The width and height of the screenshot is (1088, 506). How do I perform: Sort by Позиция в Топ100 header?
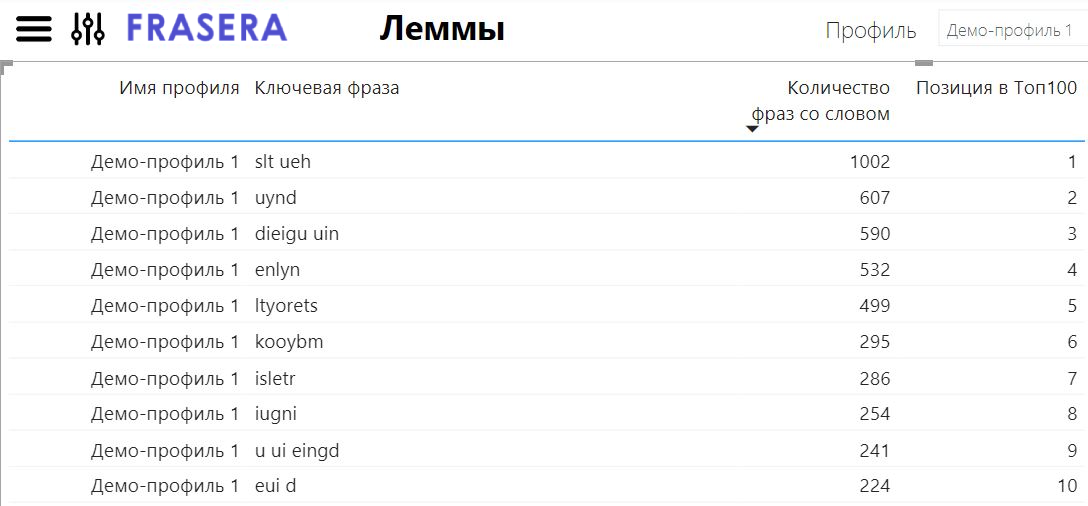tap(996, 88)
